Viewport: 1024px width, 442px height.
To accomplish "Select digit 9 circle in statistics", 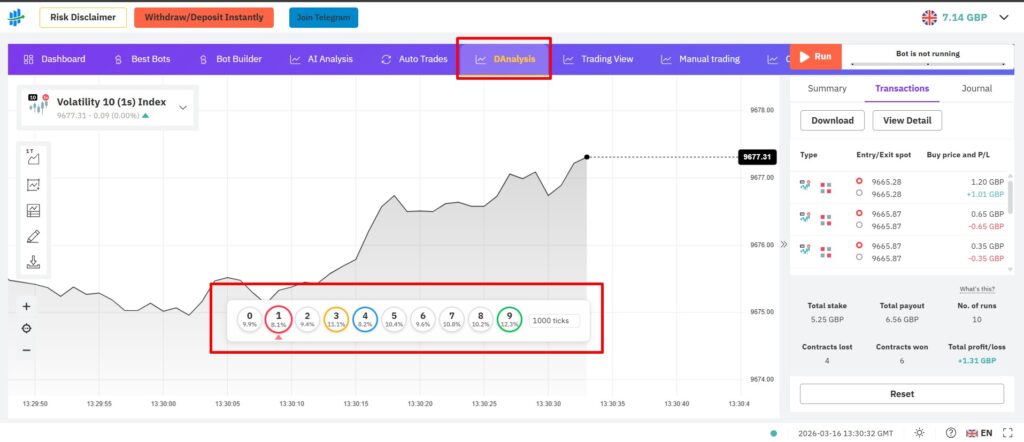I will [x=509, y=319].
